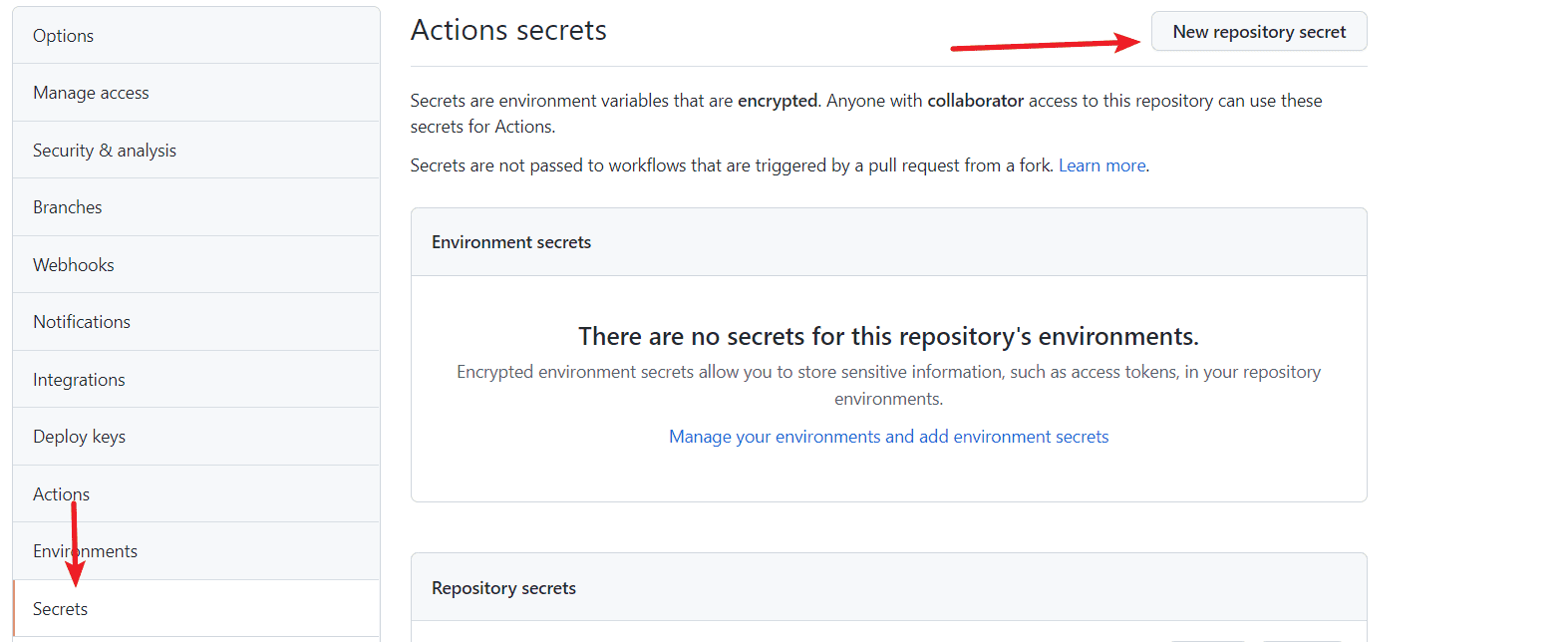1568x642 pixels.
Task: Select the Options settings section
Action: coord(63,35)
